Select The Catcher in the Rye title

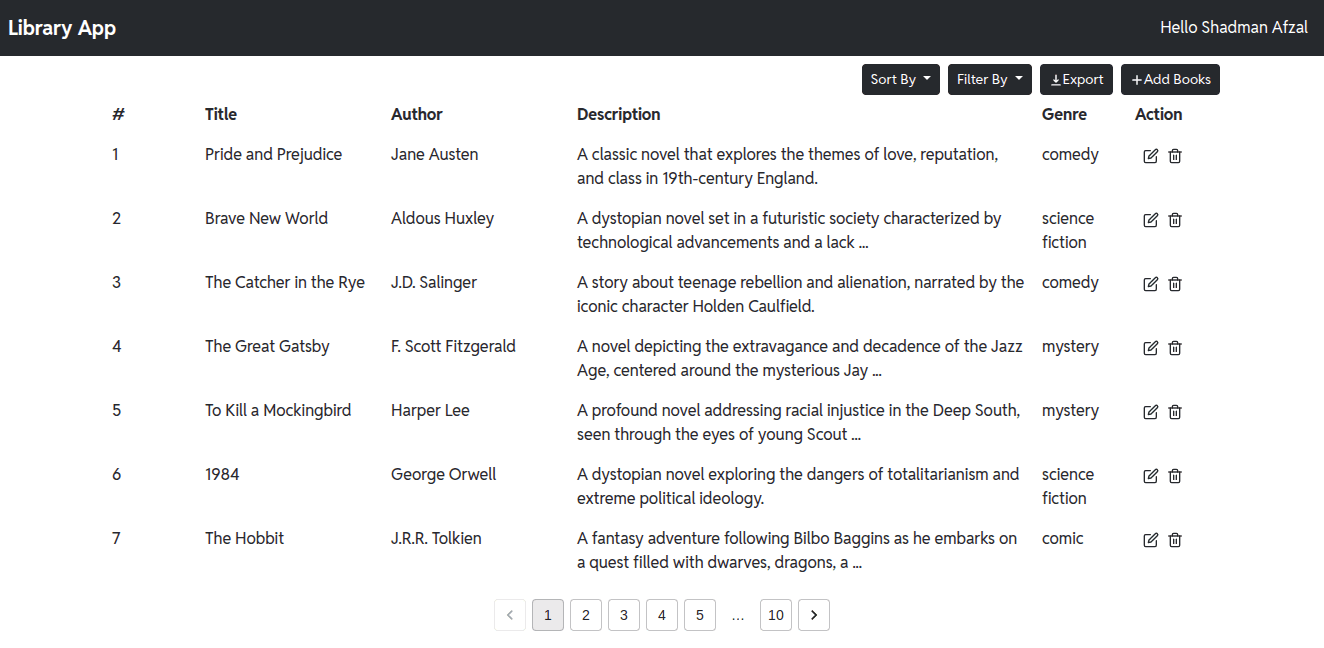pyautogui.click(x=285, y=282)
